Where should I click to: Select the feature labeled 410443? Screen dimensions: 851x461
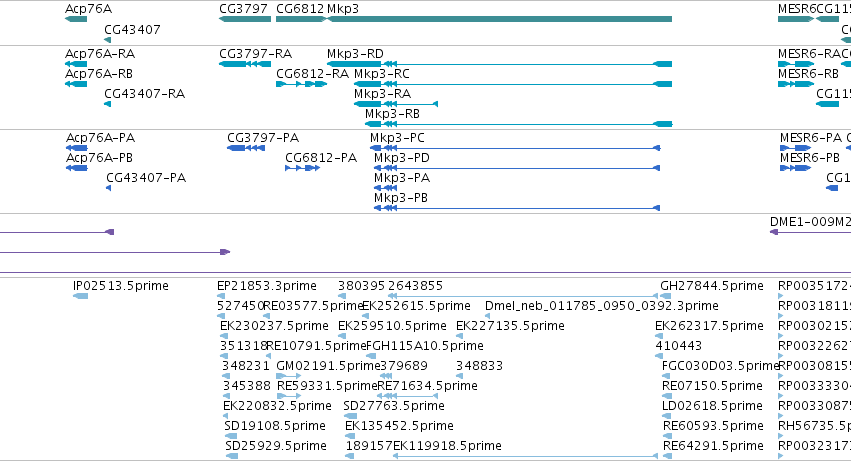tap(678, 346)
